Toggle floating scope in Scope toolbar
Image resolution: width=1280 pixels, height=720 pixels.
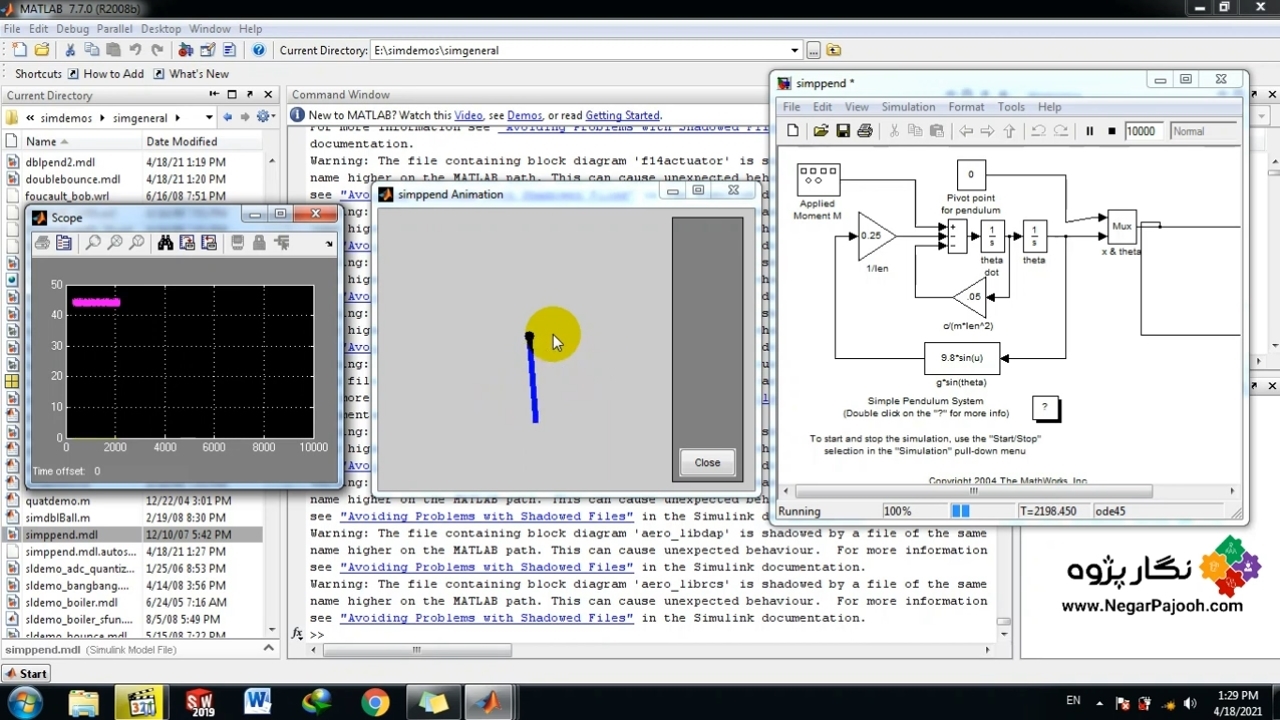click(237, 243)
